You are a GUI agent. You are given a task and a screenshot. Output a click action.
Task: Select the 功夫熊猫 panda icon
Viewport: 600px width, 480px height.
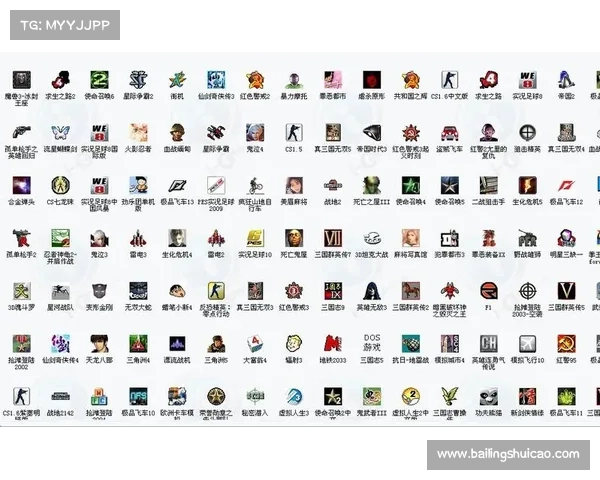489,397
